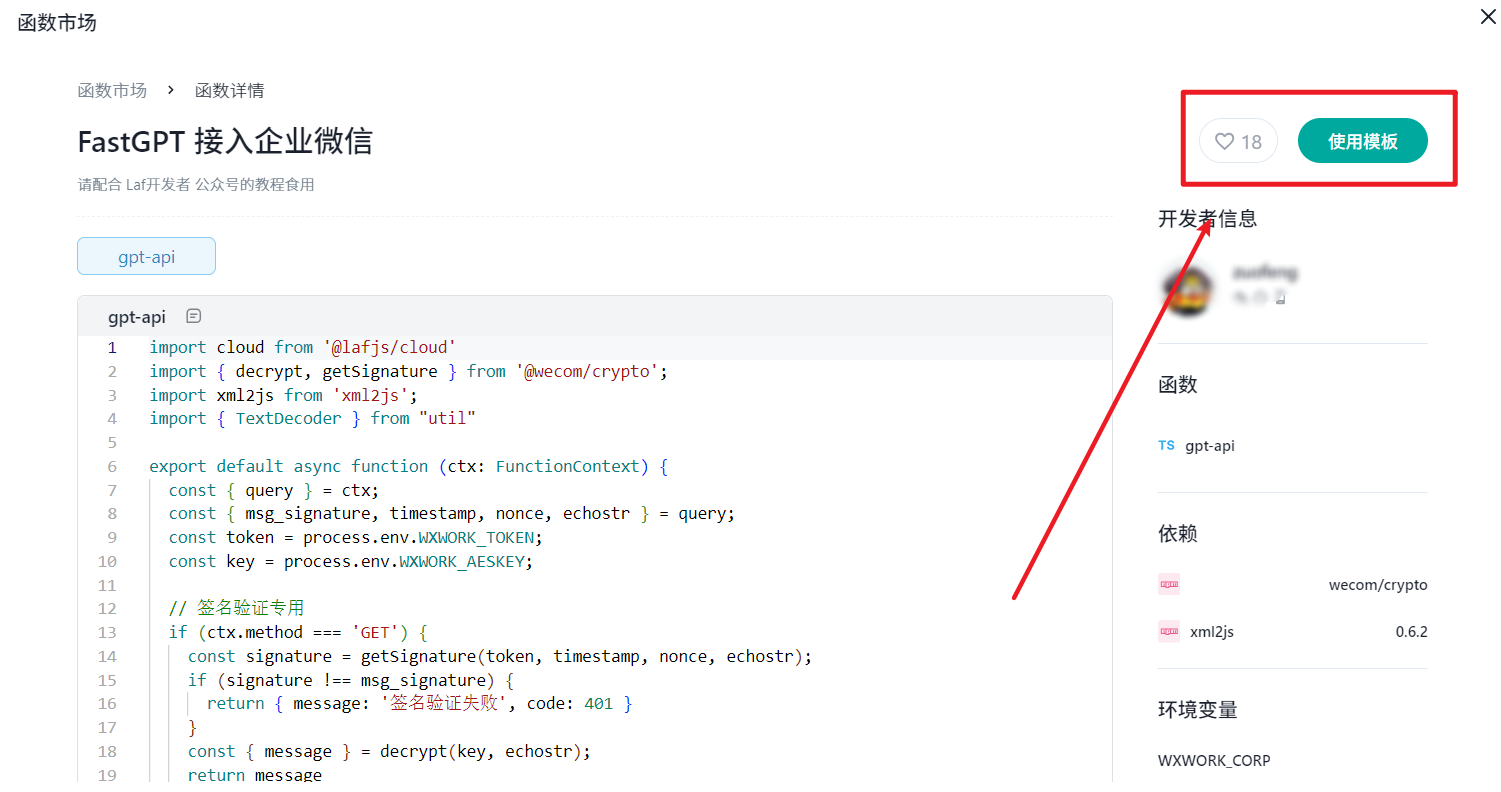
Task: Click TextDecoder on code line 4
Action: 288,418
